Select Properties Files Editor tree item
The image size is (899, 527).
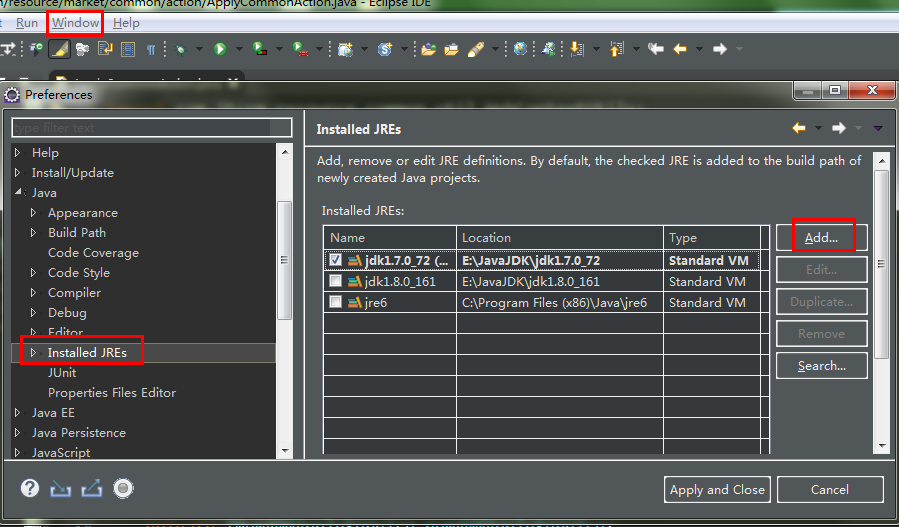coord(112,393)
